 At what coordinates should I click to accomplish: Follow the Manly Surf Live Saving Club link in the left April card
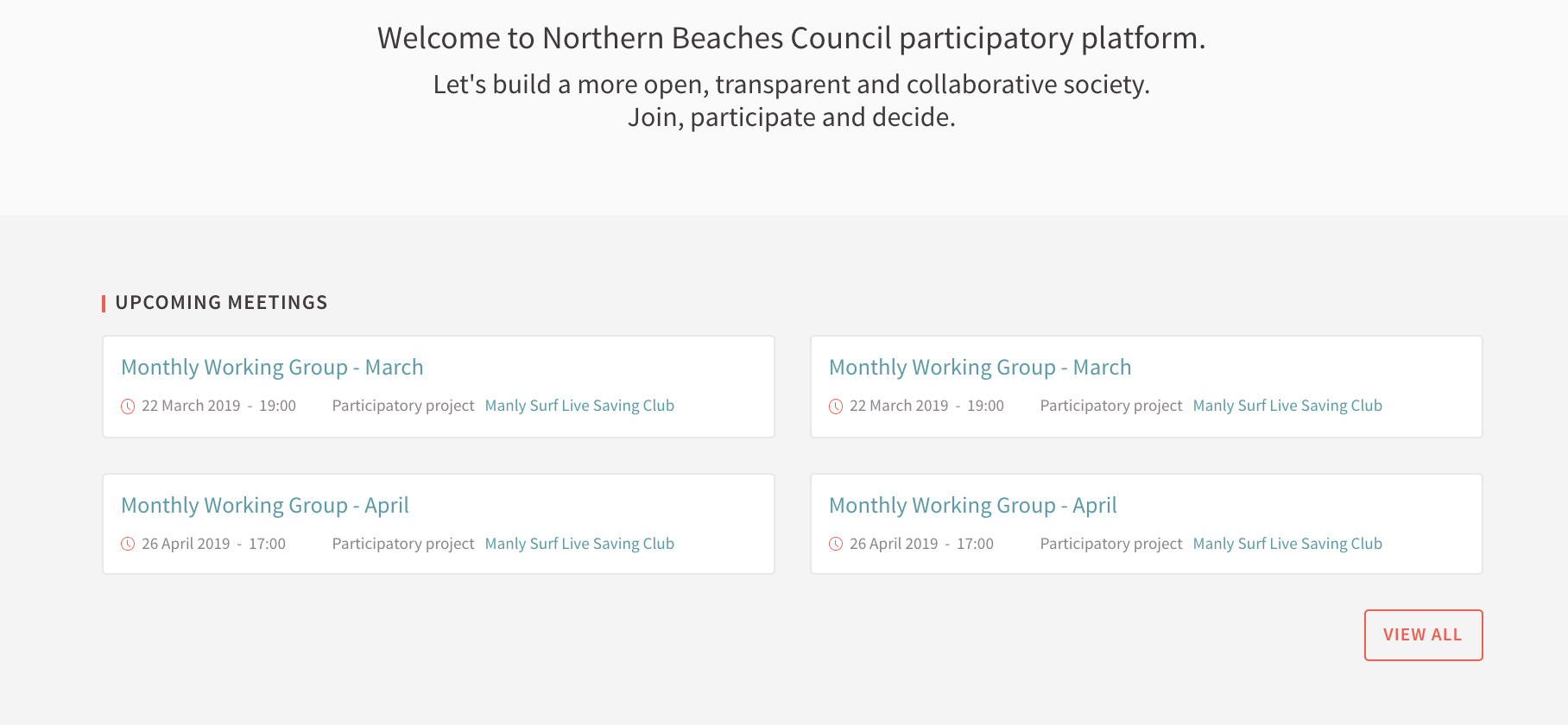[x=579, y=544]
